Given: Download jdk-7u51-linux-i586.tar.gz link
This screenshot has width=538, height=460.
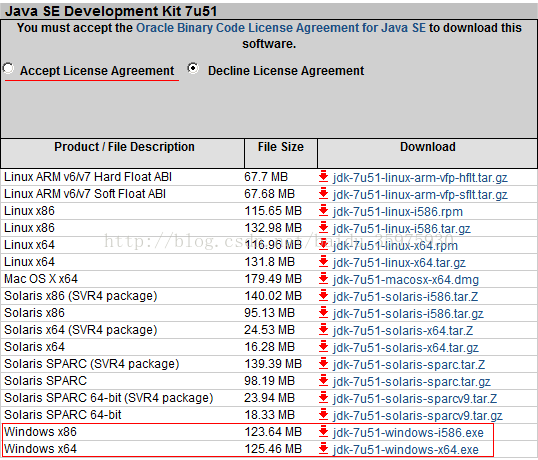Looking at the screenshot, I should point(401,229).
